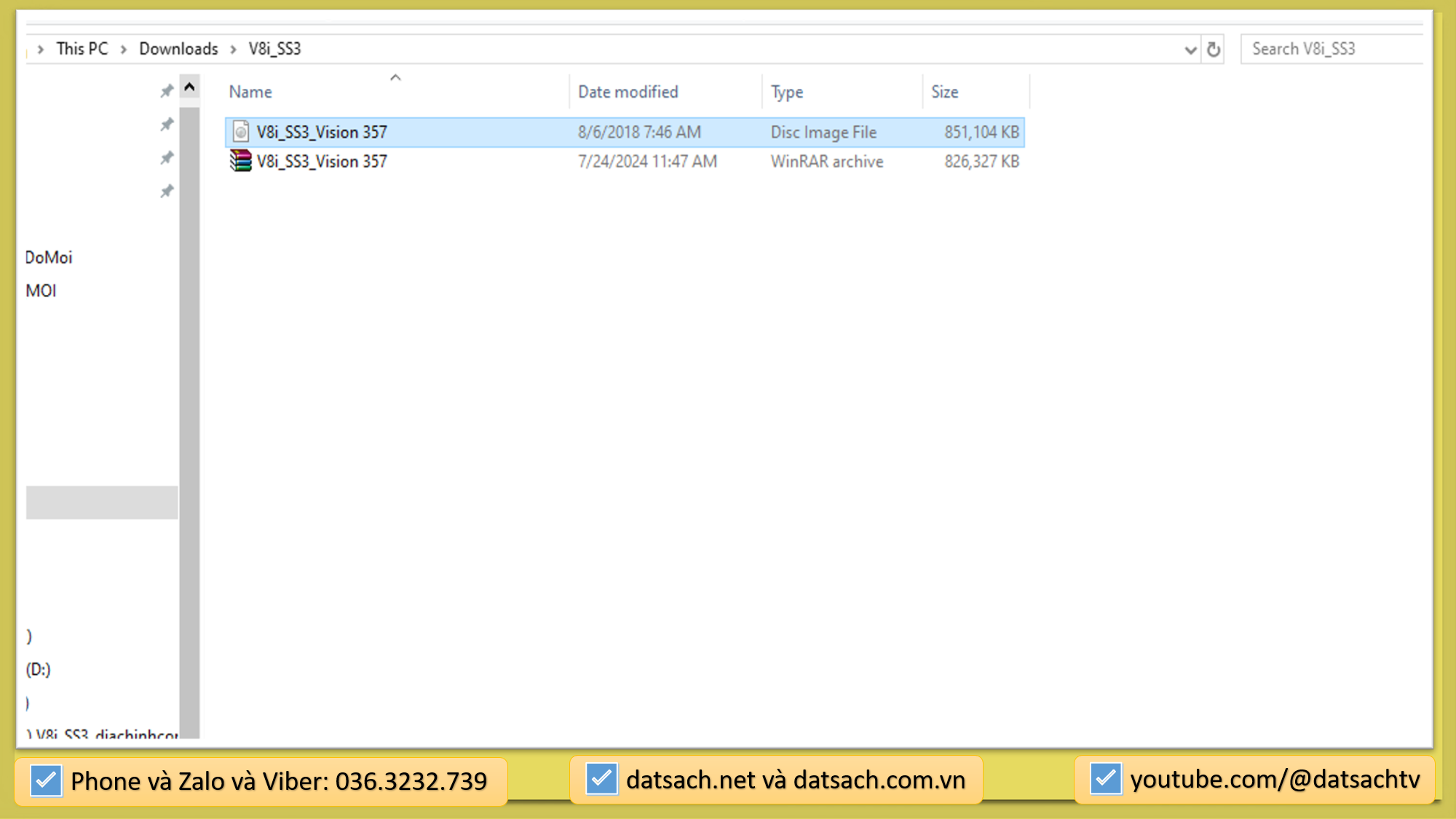Click the WinRAR archive file icon

(x=241, y=161)
